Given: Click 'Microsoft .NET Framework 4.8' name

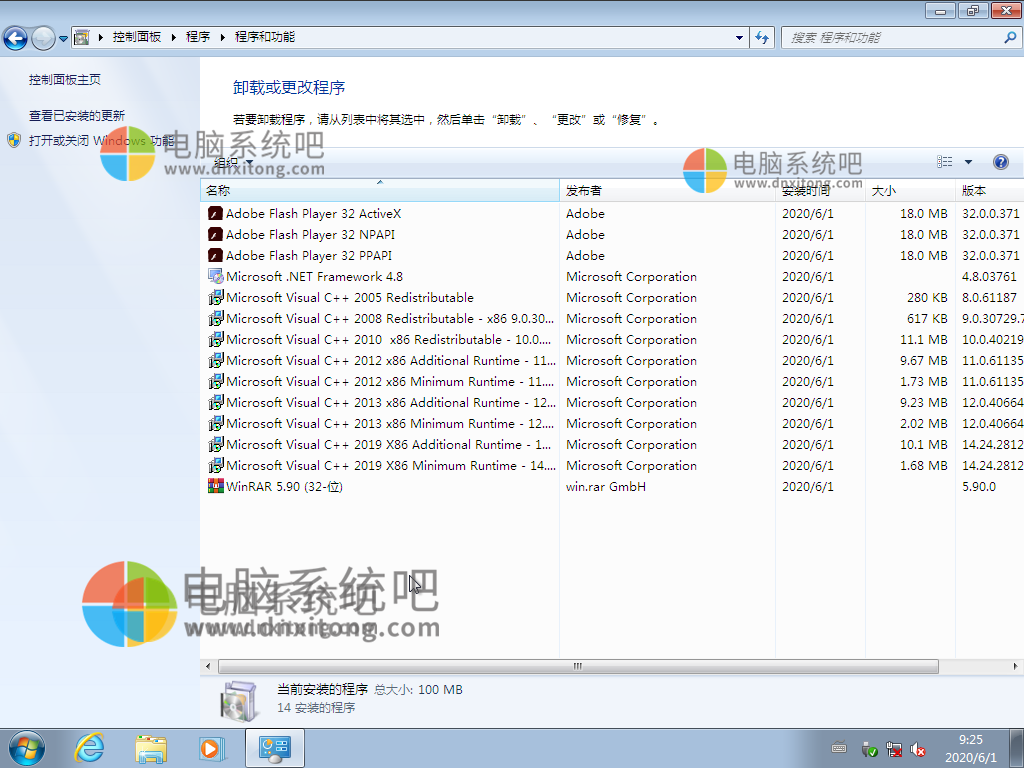Looking at the screenshot, I should click(x=314, y=276).
